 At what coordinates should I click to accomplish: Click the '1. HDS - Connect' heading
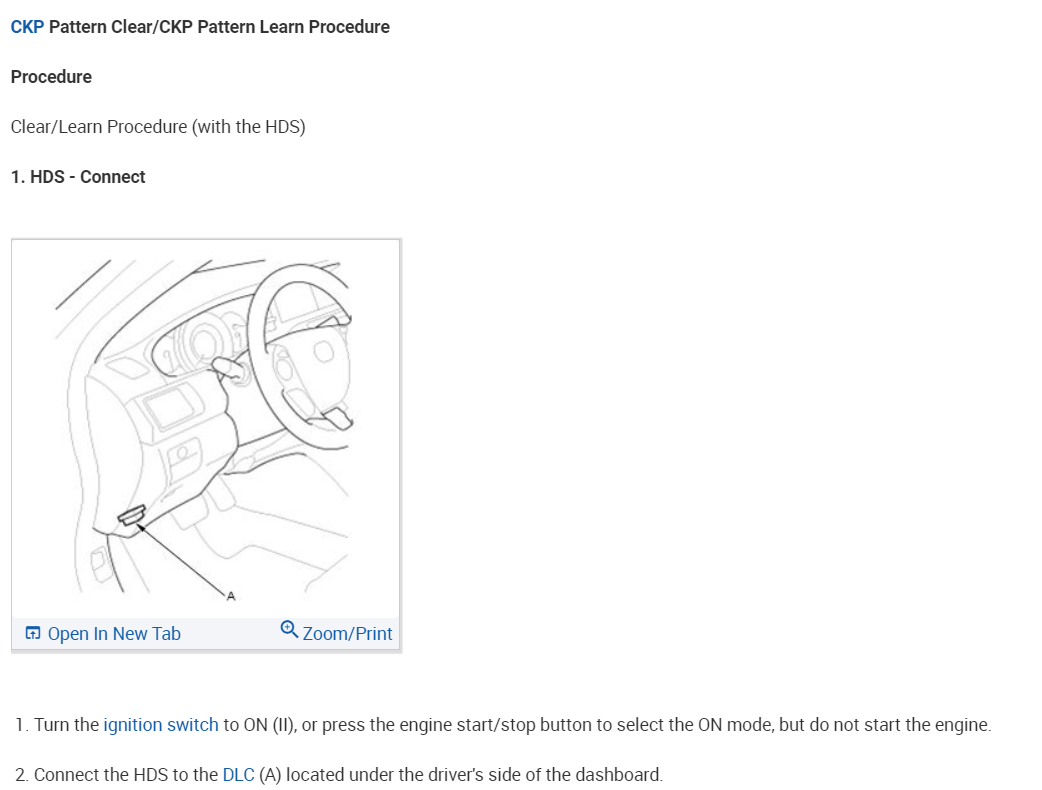78,177
